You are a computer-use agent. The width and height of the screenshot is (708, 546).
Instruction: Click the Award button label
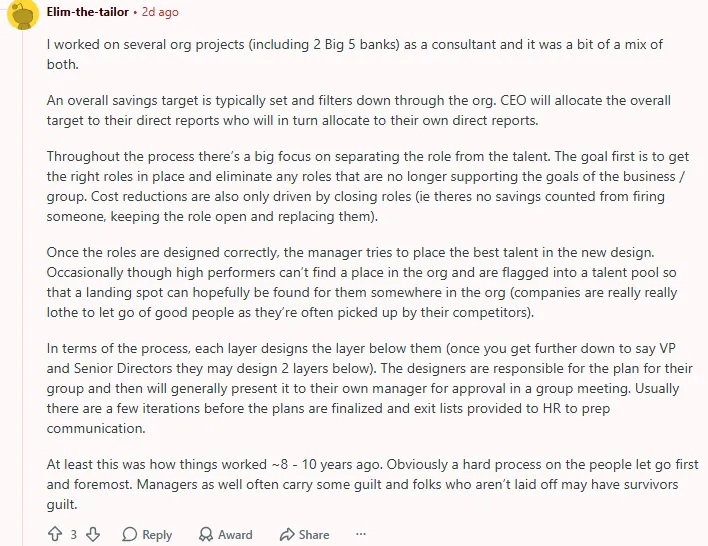235,535
